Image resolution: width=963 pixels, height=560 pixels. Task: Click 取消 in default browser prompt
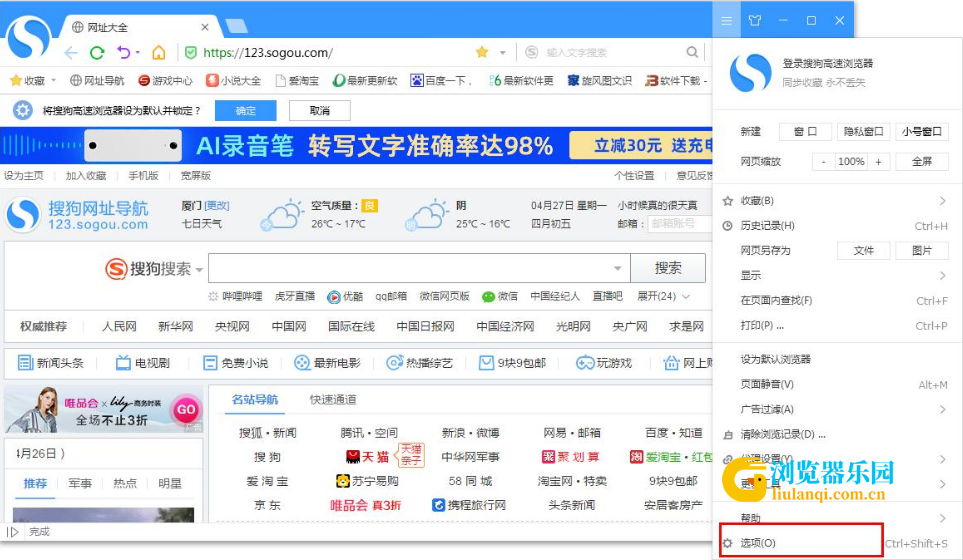pos(319,111)
